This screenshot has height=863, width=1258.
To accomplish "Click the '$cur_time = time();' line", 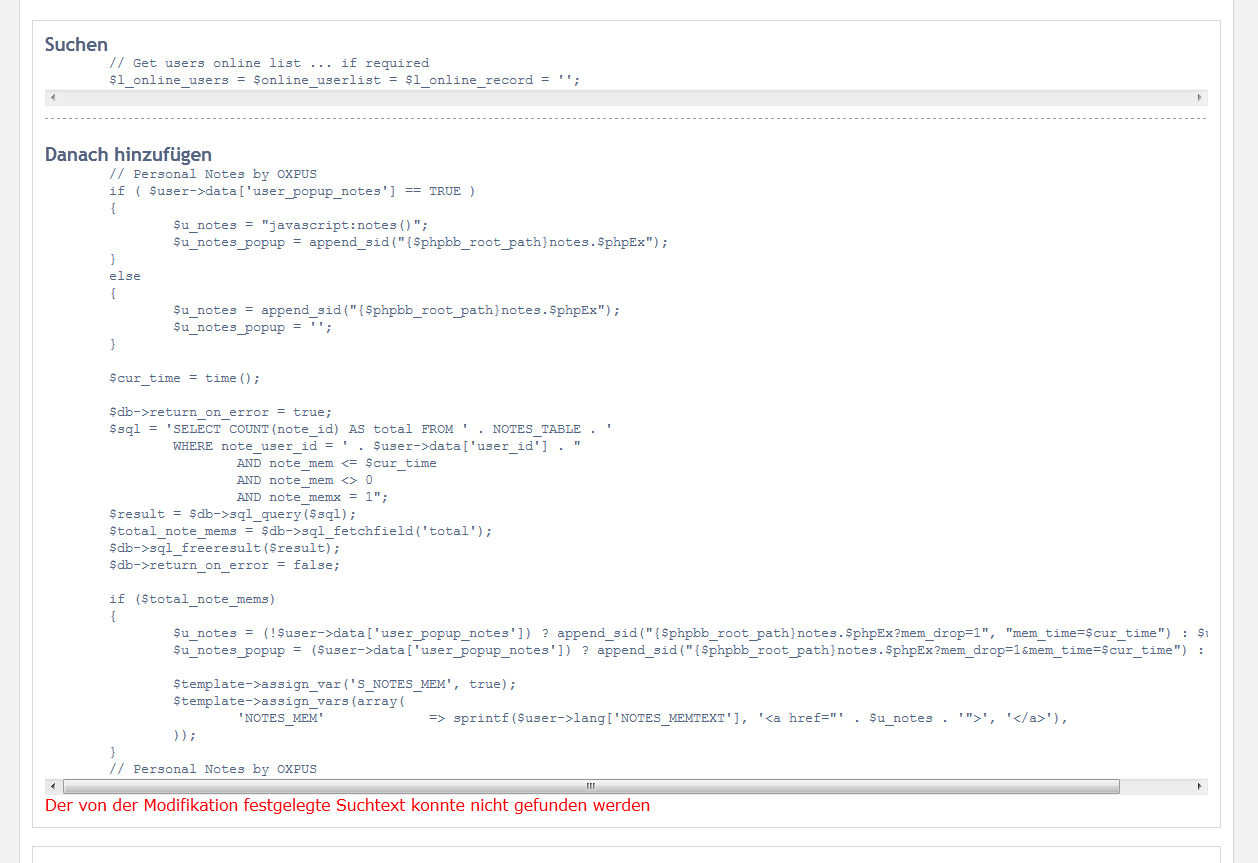I will 184,378.
